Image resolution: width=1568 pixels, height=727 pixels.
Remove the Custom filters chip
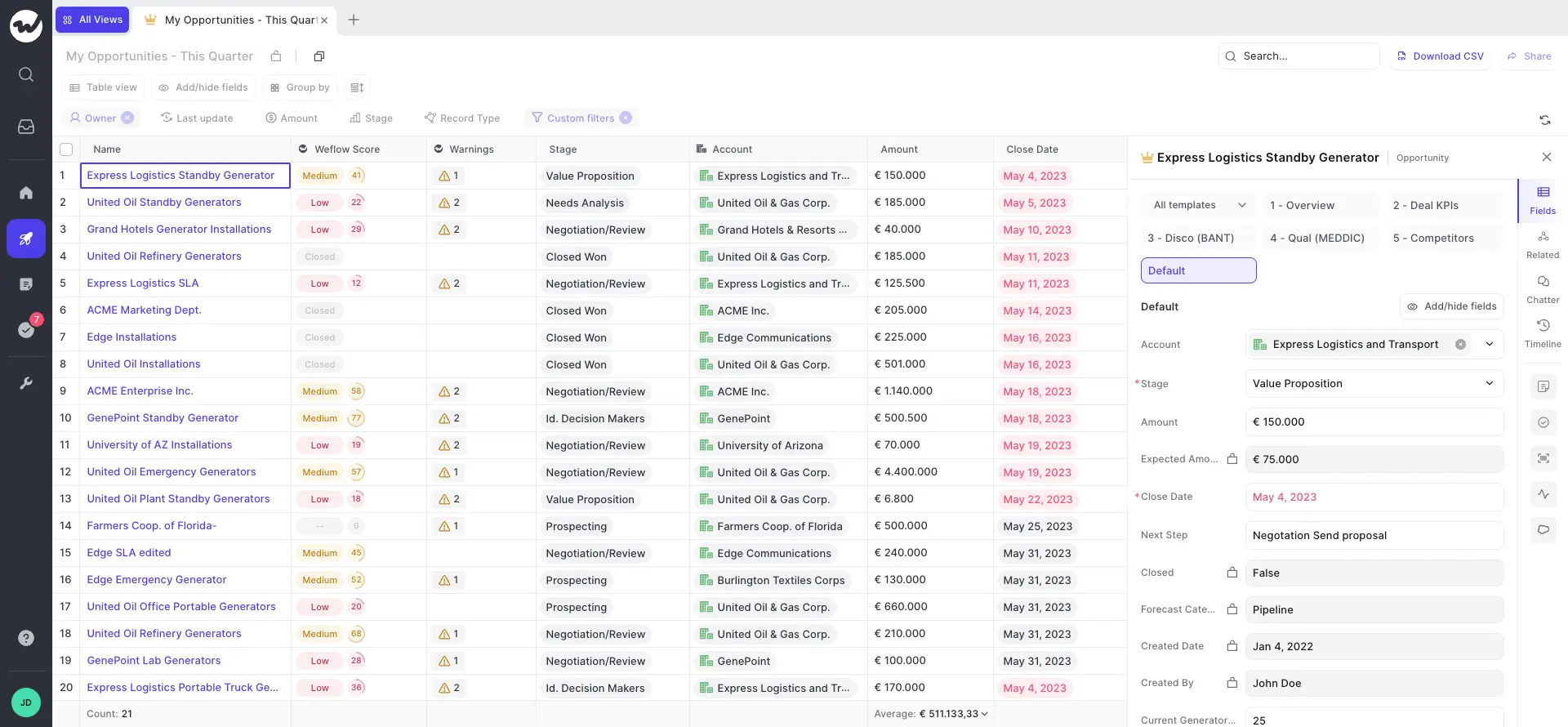tap(626, 118)
